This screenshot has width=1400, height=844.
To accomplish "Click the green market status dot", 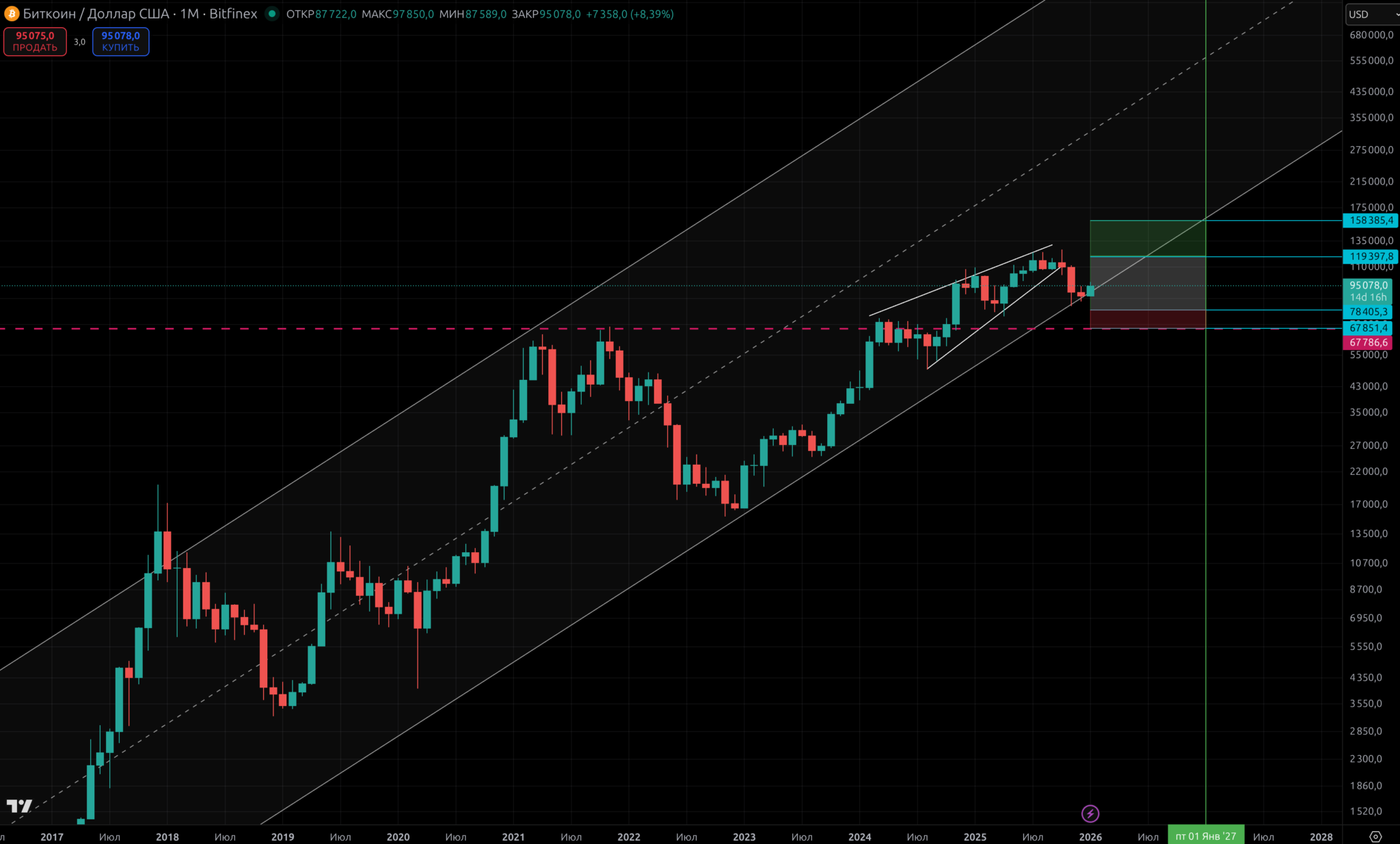I will [x=272, y=14].
